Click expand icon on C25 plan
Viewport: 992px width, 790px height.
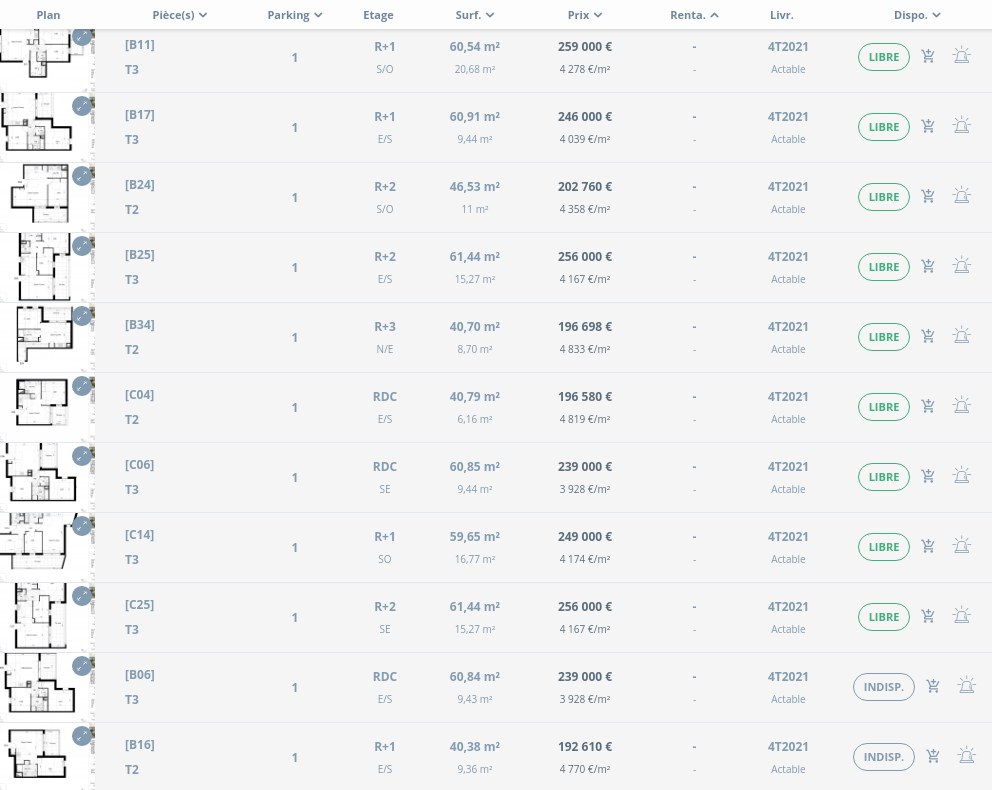tap(82, 596)
